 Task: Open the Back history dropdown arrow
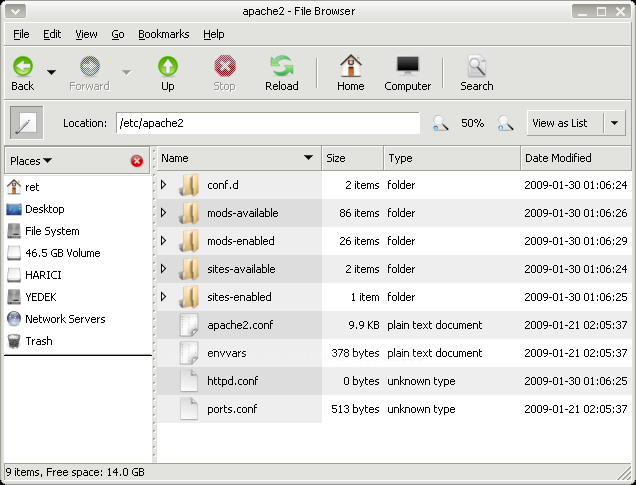[x=51, y=73]
